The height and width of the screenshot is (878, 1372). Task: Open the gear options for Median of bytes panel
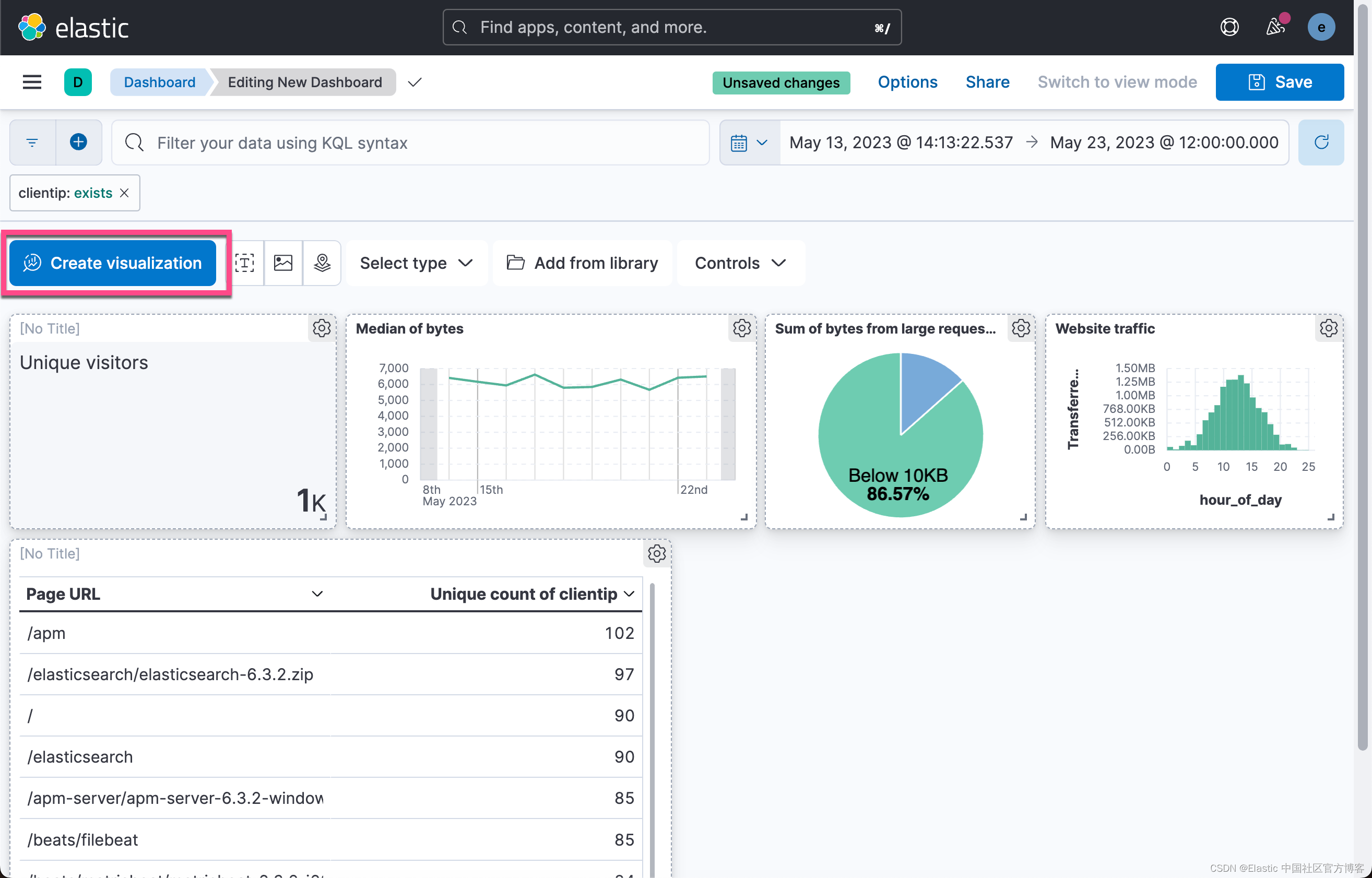click(x=742, y=328)
